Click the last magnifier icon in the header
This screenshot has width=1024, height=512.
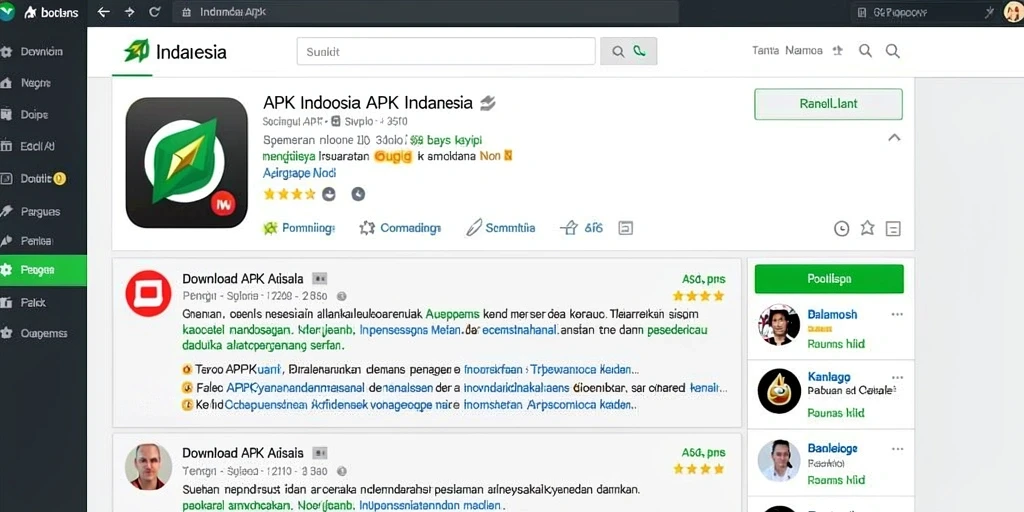point(893,51)
